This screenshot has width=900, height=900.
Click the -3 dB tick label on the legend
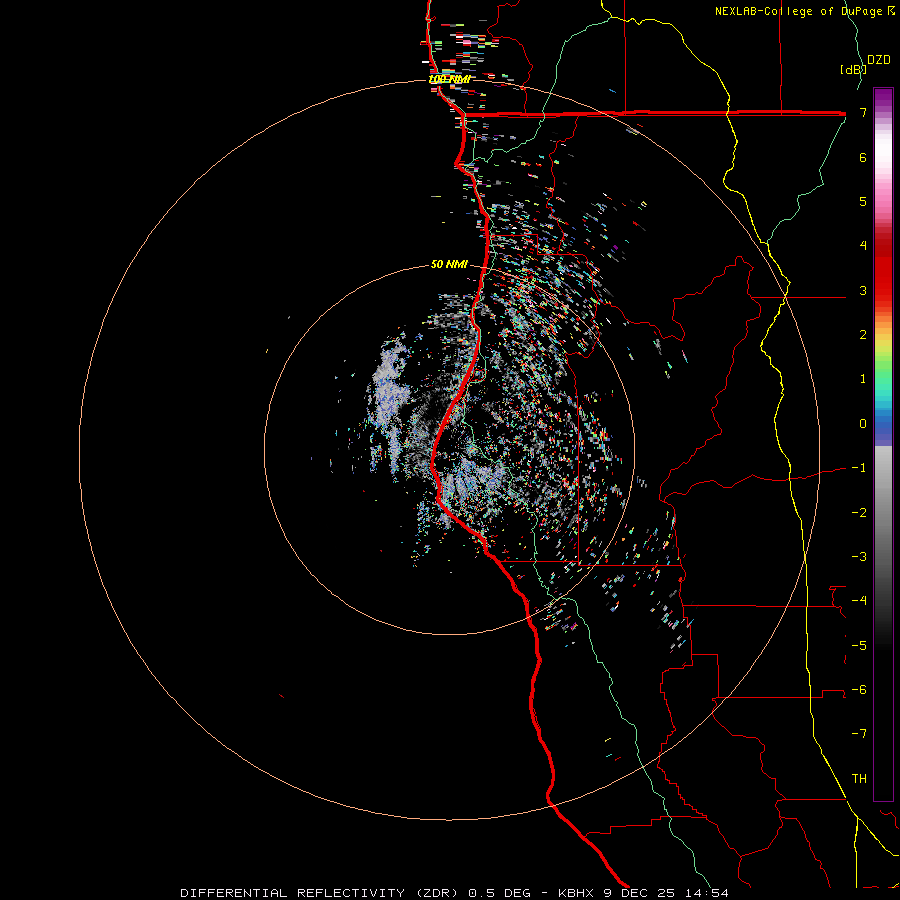(x=859, y=557)
